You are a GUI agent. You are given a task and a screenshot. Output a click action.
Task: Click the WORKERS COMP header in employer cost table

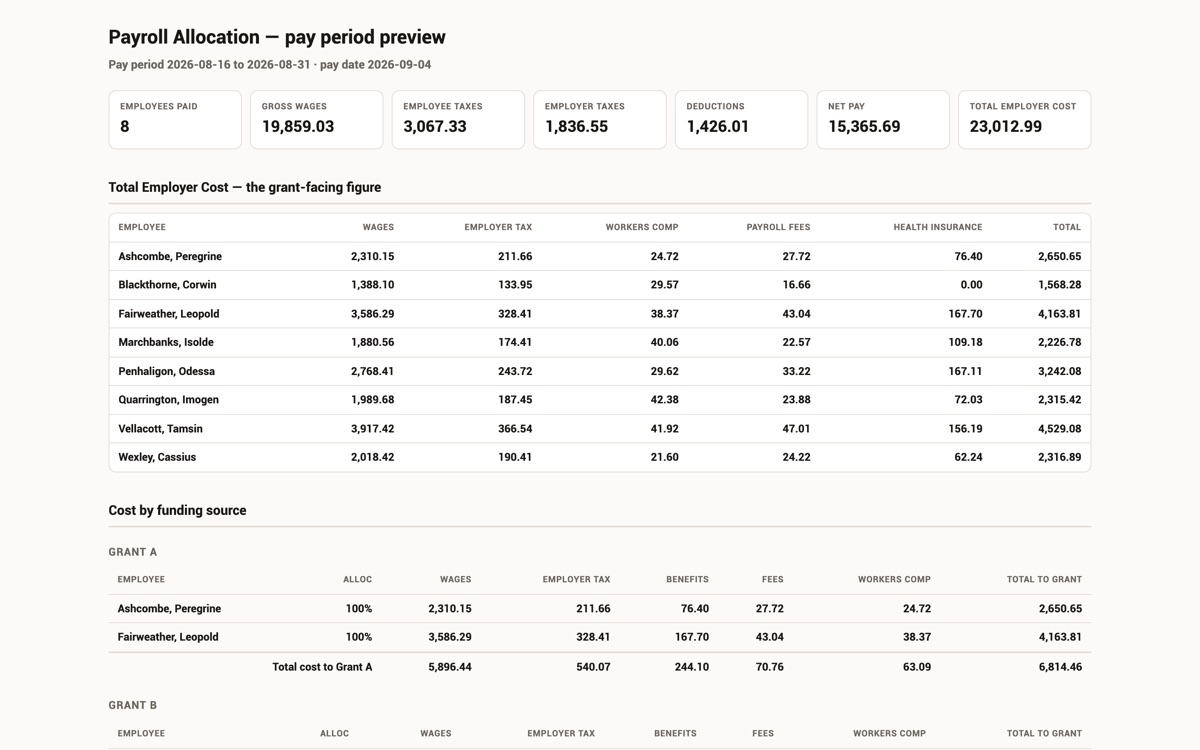[642, 227]
